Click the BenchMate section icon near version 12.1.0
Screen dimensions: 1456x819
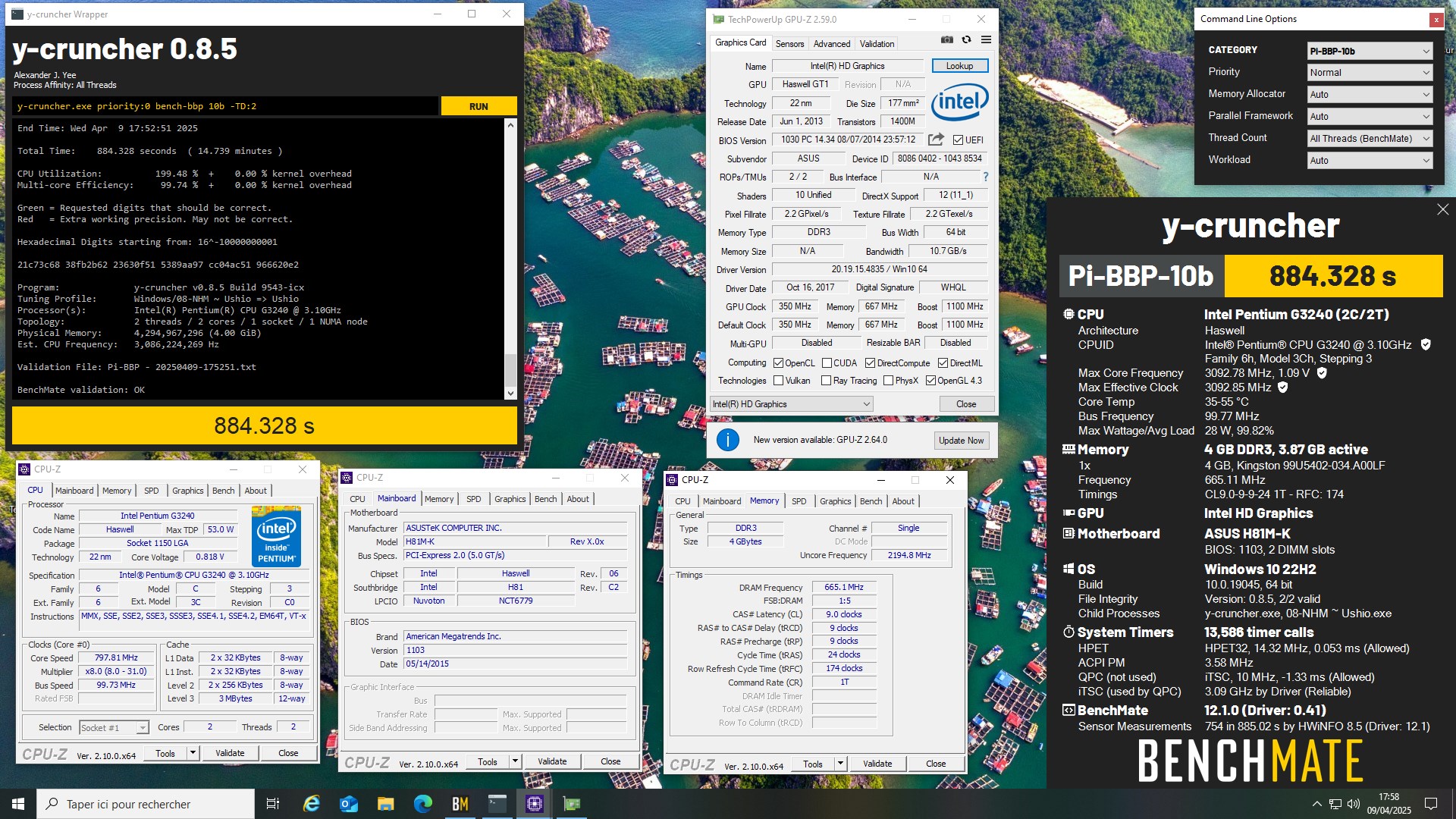(x=1068, y=711)
